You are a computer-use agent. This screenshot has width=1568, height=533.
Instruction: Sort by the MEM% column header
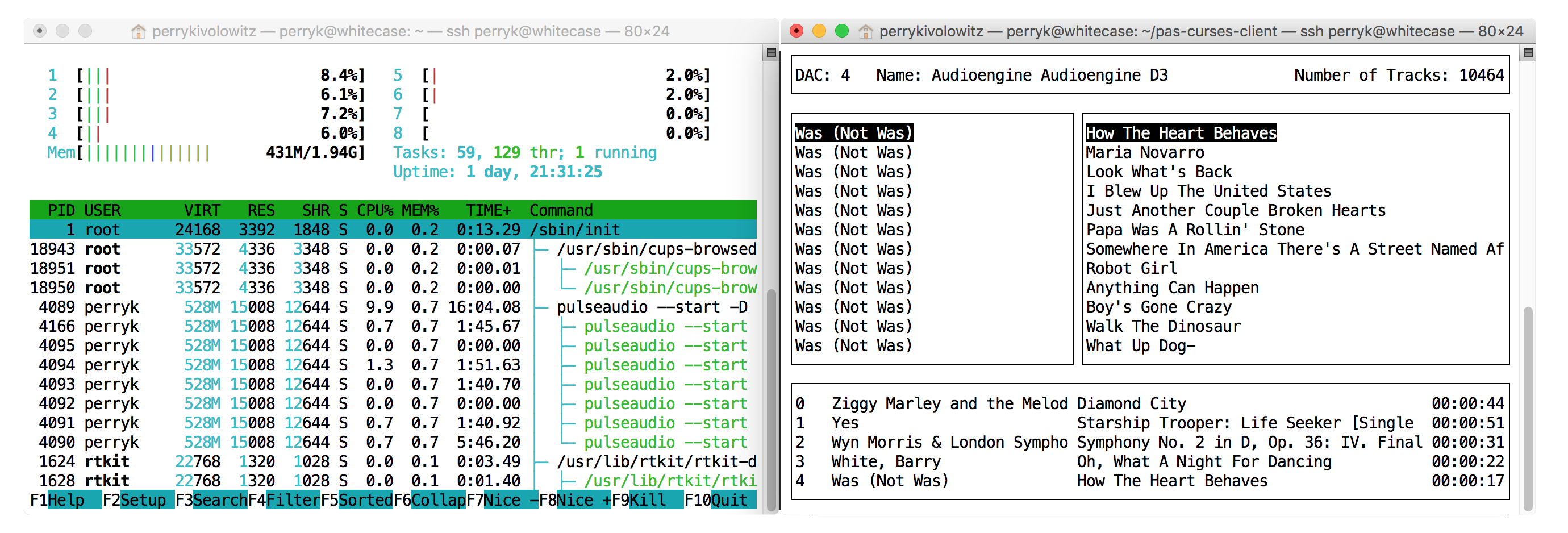click(420, 210)
